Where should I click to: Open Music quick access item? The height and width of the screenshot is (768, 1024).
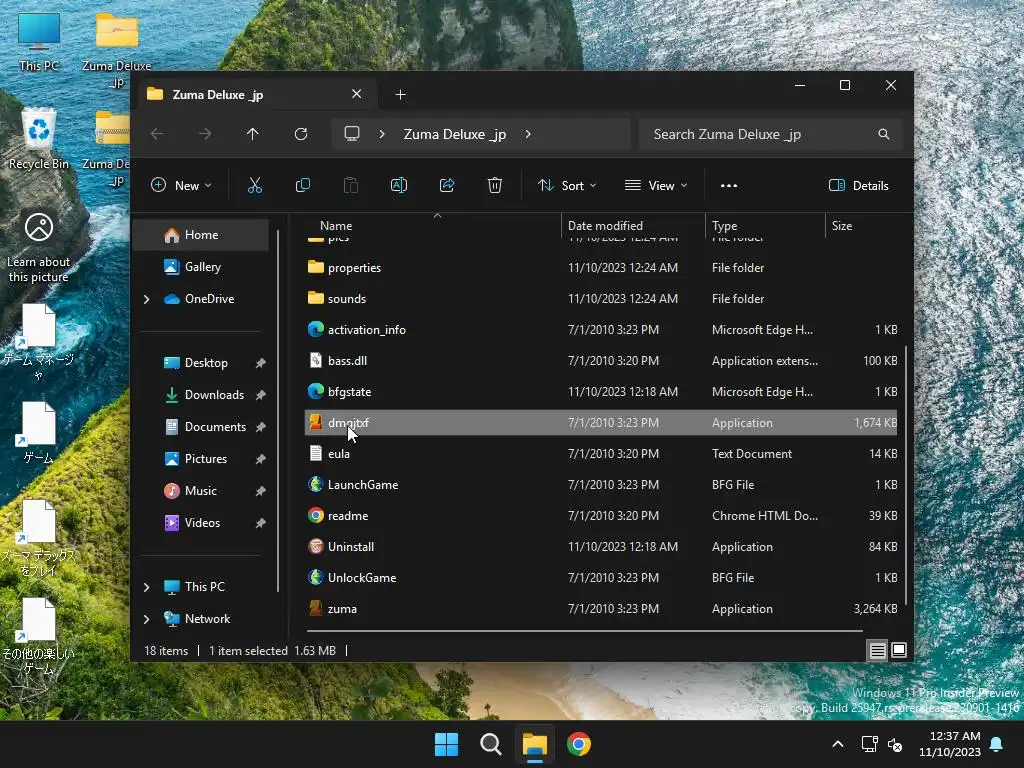(x=201, y=491)
